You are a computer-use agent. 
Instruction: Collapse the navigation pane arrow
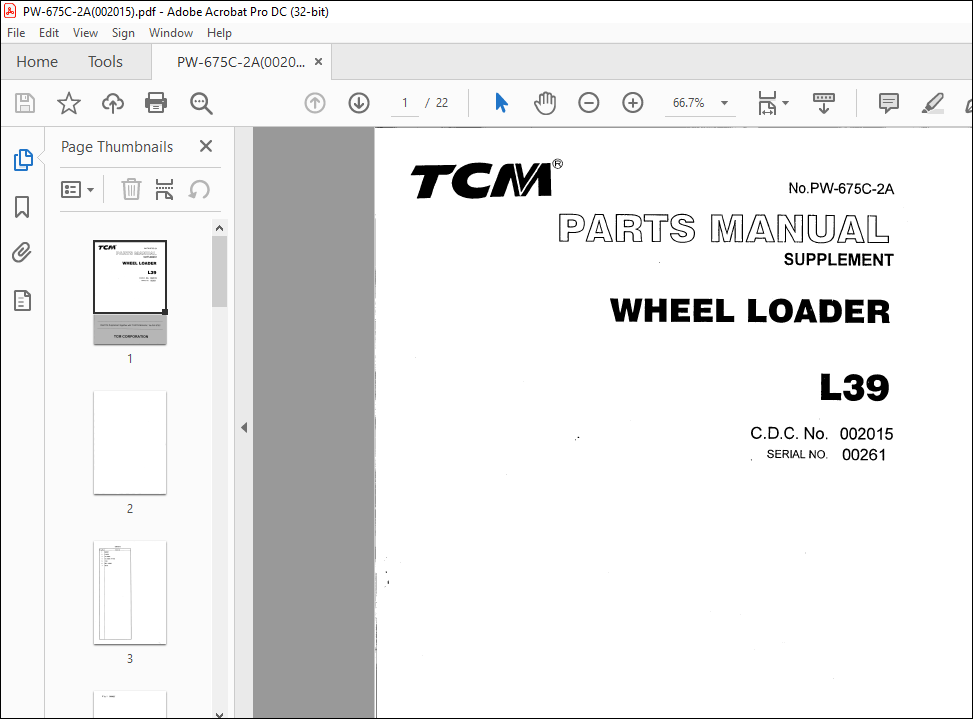(x=244, y=427)
